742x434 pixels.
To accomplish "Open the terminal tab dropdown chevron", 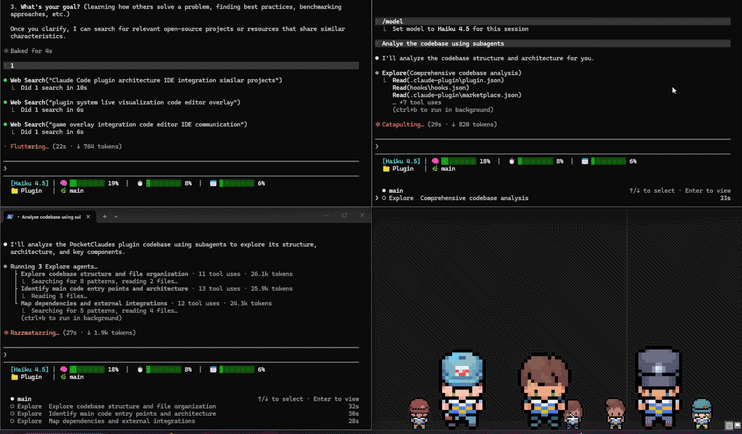I will point(116,217).
